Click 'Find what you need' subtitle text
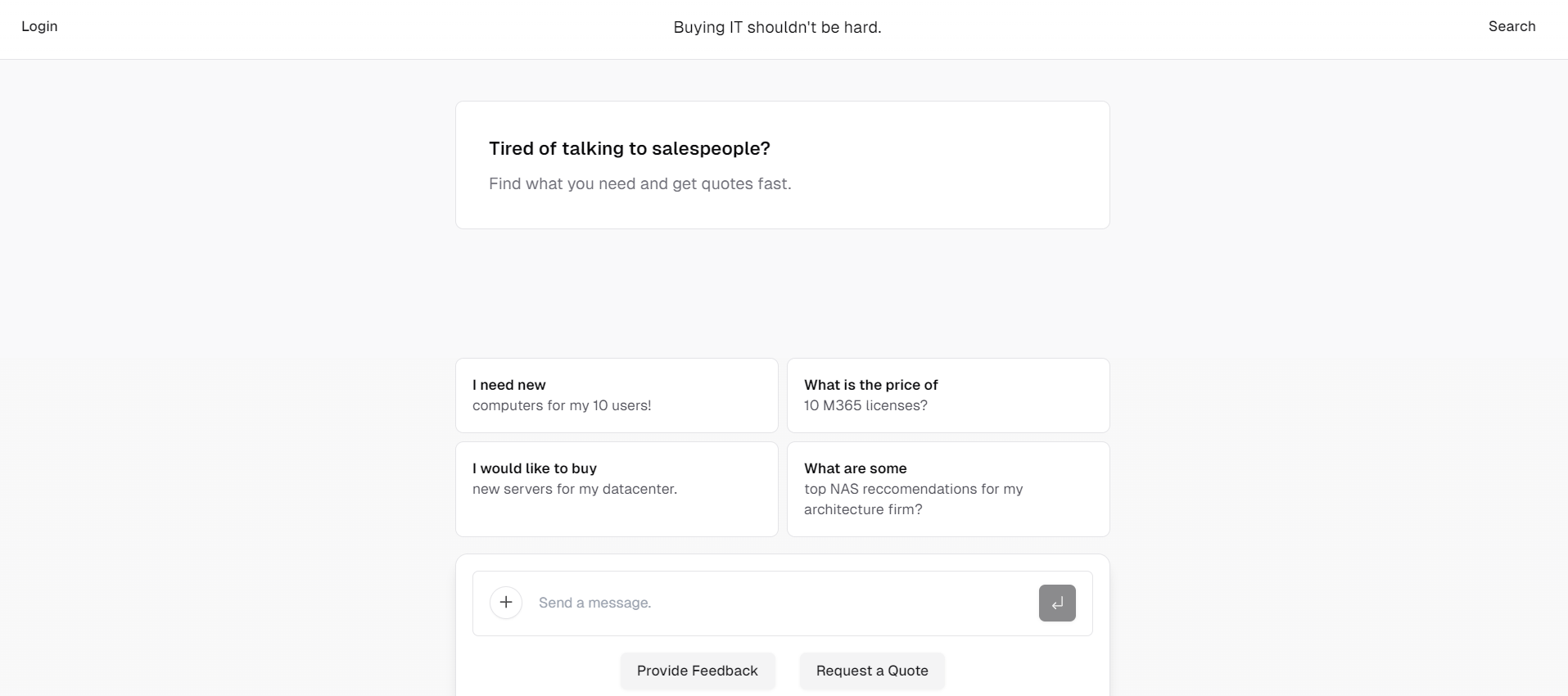The width and height of the screenshot is (1568, 696). coord(639,183)
